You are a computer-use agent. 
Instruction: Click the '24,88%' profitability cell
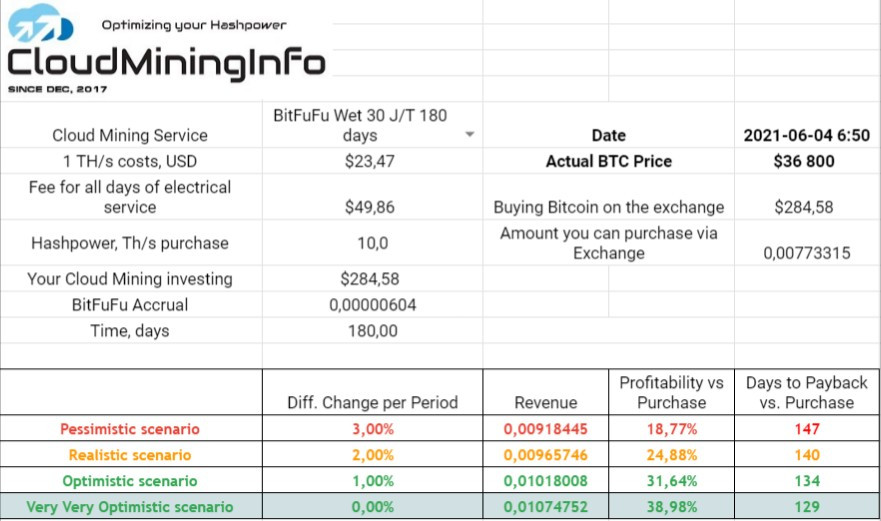671,455
